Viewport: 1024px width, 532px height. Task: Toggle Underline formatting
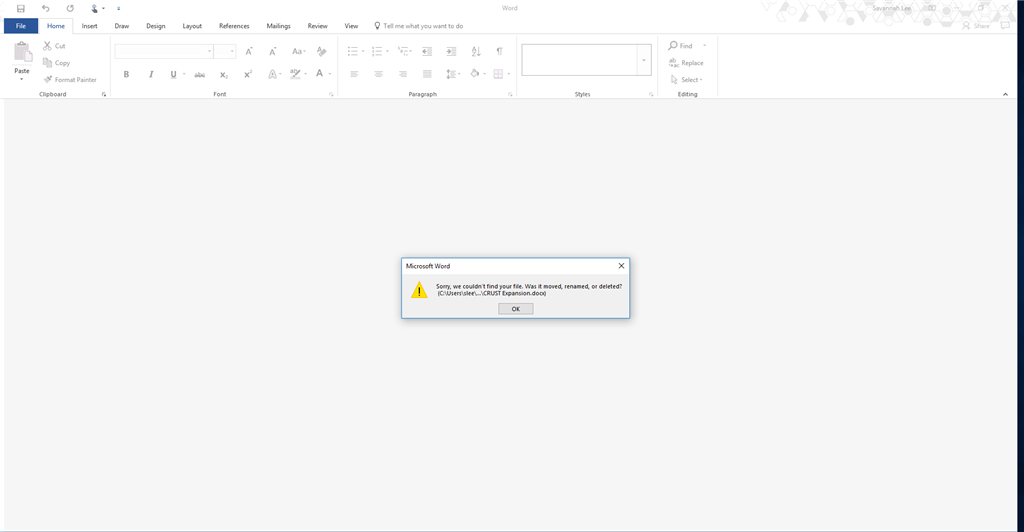point(173,74)
